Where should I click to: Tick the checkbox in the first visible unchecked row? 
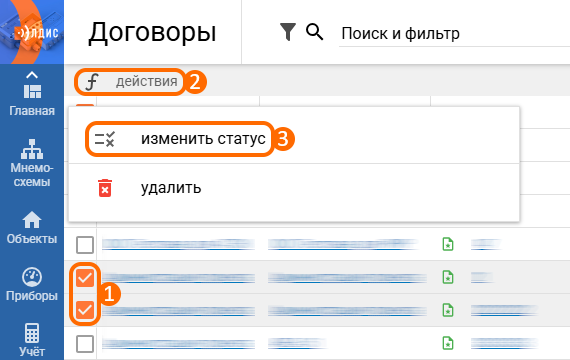[x=85, y=245]
